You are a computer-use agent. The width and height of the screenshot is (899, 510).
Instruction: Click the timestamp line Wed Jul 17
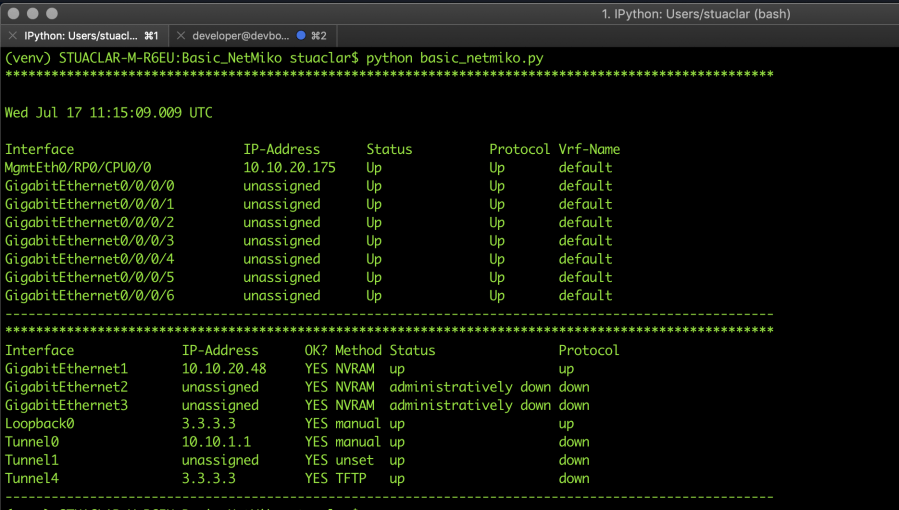point(108,113)
